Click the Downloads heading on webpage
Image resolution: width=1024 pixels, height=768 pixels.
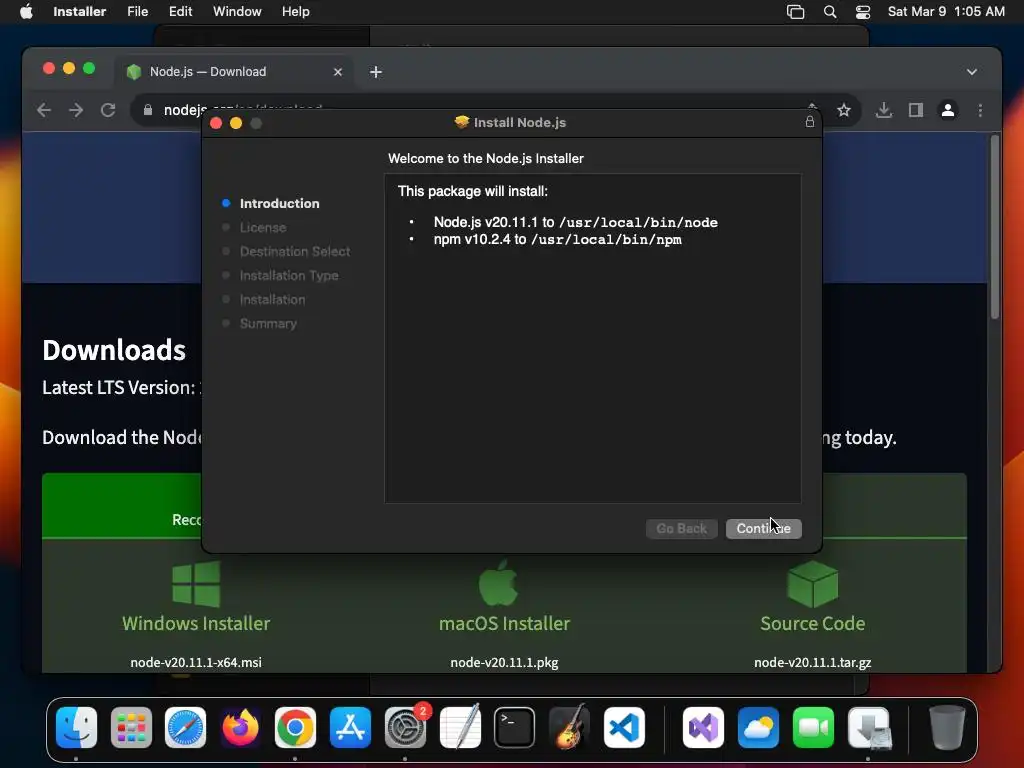click(x=114, y=350)
